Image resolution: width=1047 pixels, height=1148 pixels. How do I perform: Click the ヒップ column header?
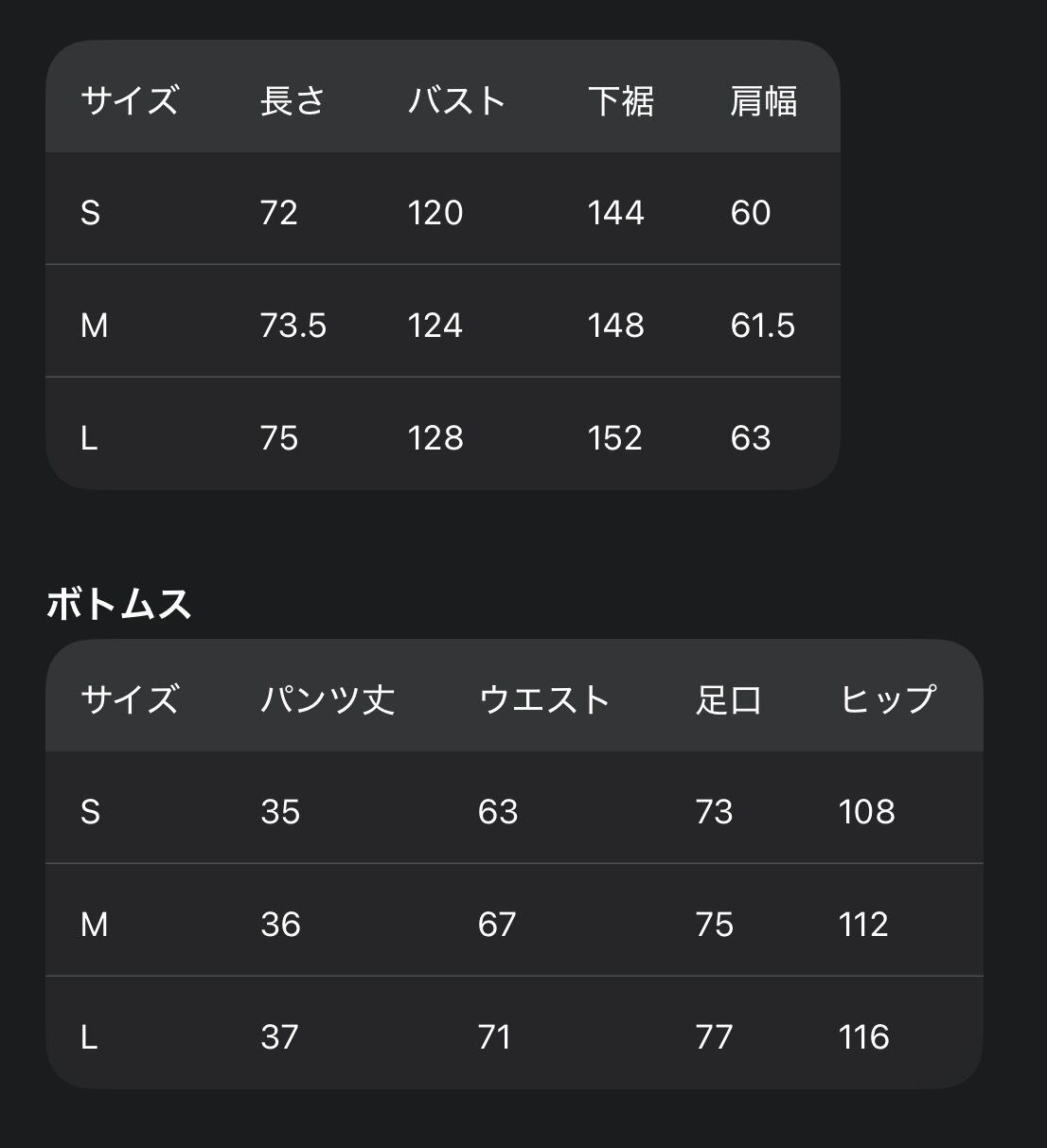coord(887,699)
